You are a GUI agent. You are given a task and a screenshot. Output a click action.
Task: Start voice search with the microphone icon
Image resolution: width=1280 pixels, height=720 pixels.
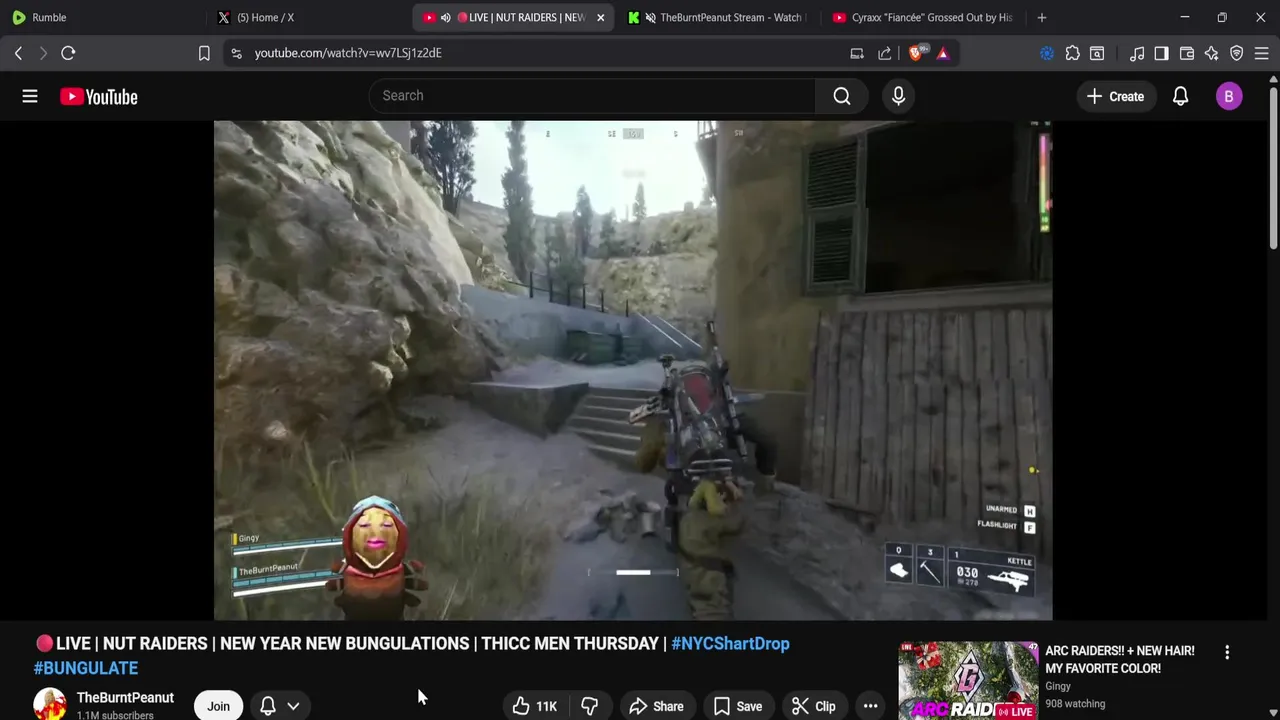pyautogui.click(x=898, y=96)
